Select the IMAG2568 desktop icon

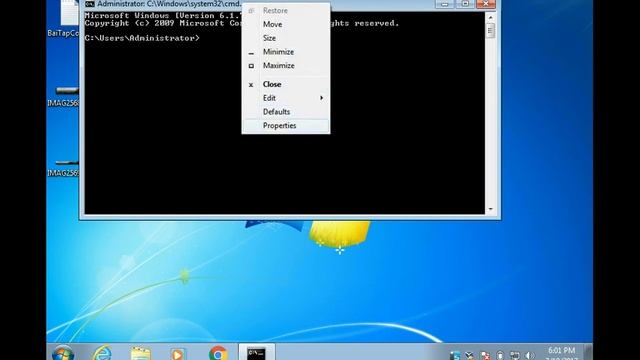click(x=64, y=96)
